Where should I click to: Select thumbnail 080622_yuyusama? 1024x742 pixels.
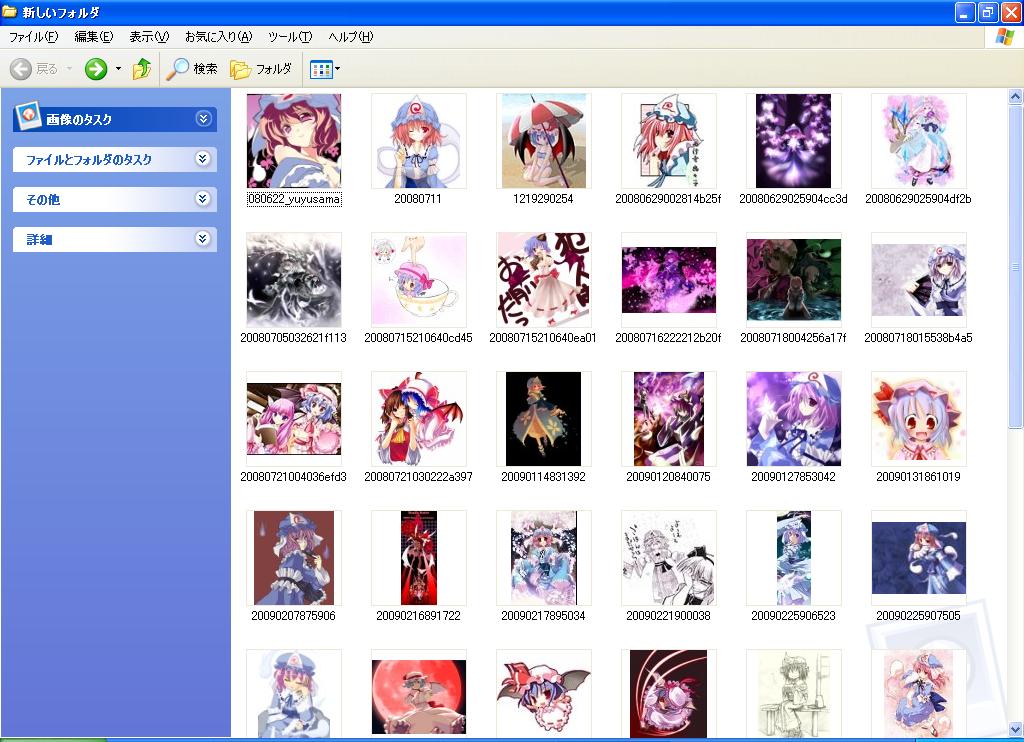[x=294, y=141]
